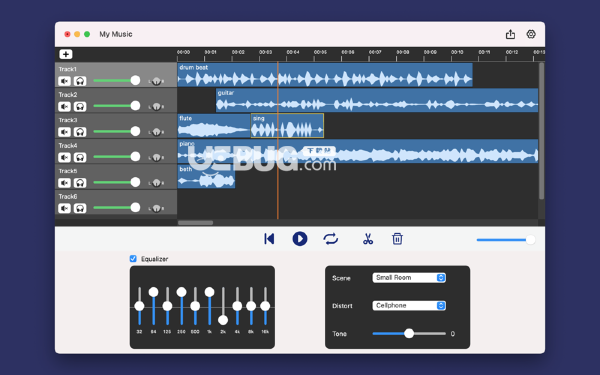
Task: Click Track1 pan knob
Action: click(x=156, y=81)
